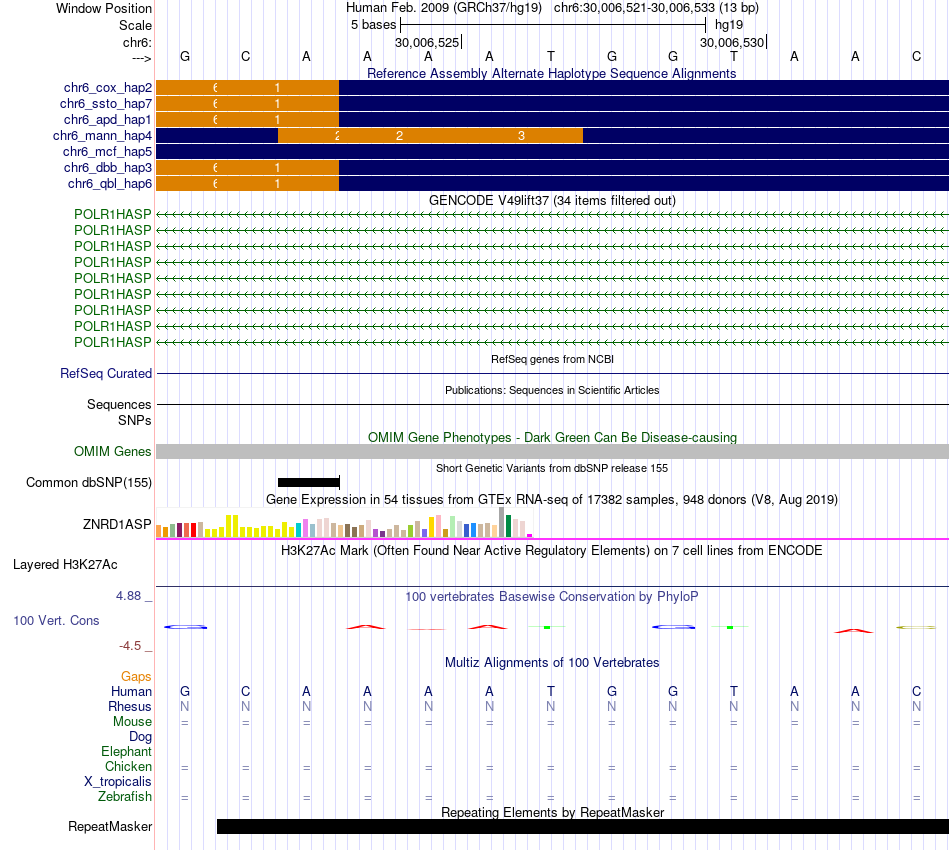Viewport: 950px width, 850px height.
Task: Click the X_tropicalis species label
Action: (118, 782)
